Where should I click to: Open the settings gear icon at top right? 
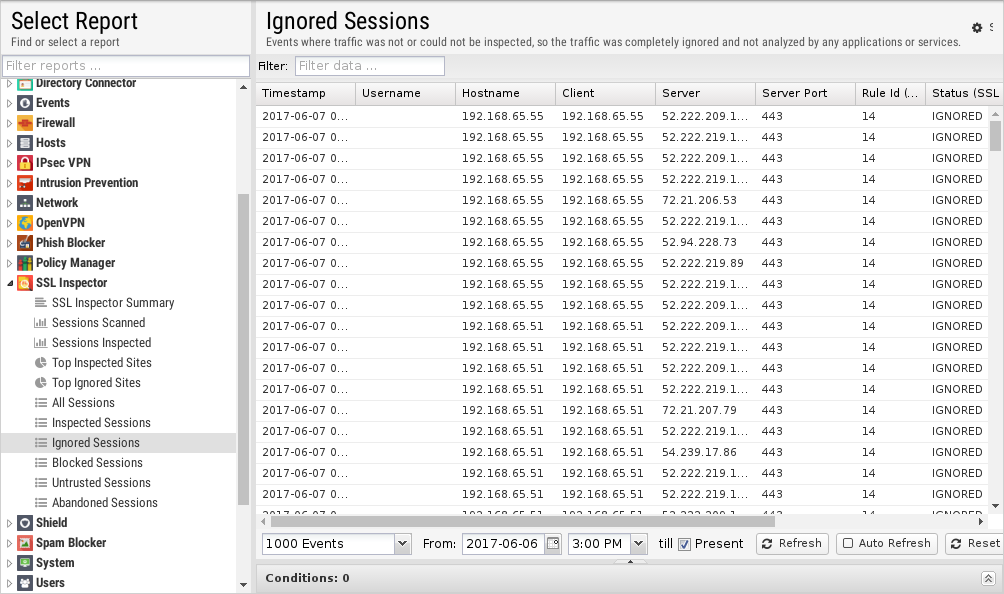click(976, 28)
